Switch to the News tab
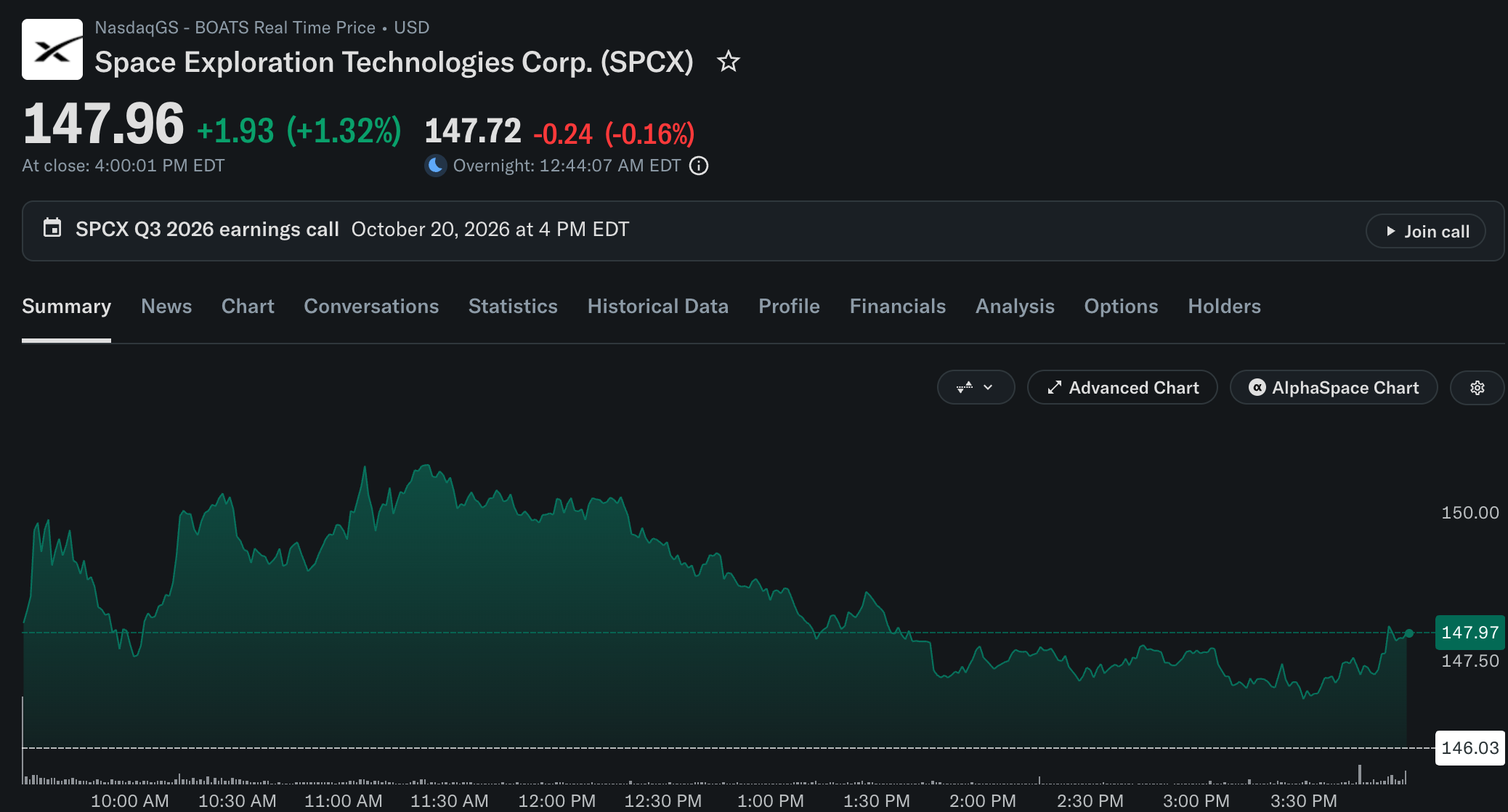The width and height of the screenshot is (1508, 812). [x=166, y=306]
